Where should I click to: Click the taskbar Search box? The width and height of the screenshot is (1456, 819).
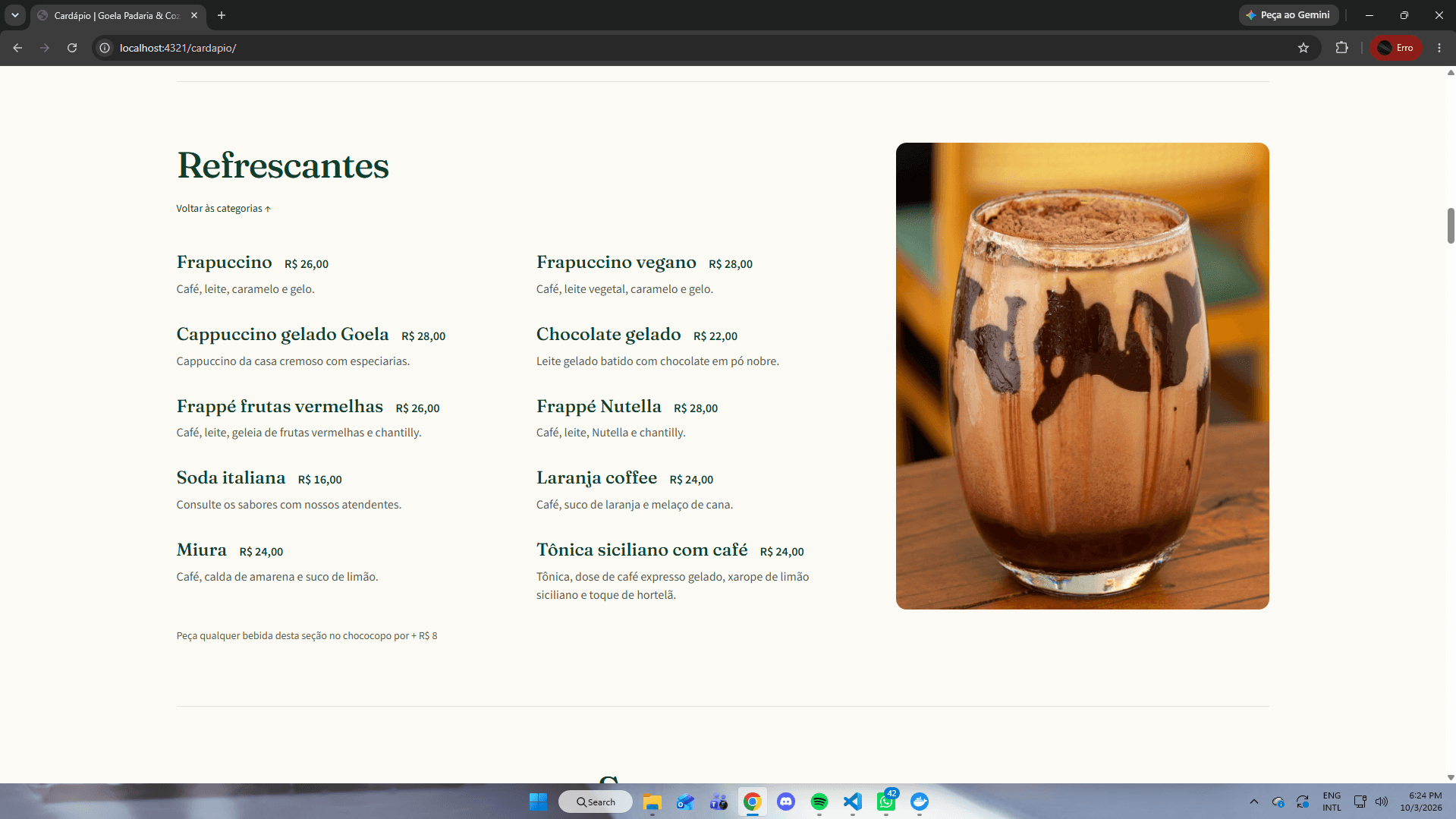(x=596, y=802)
